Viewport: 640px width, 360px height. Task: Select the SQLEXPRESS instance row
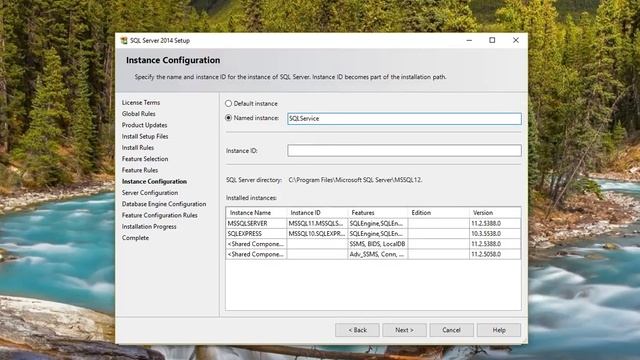[373, 234]
